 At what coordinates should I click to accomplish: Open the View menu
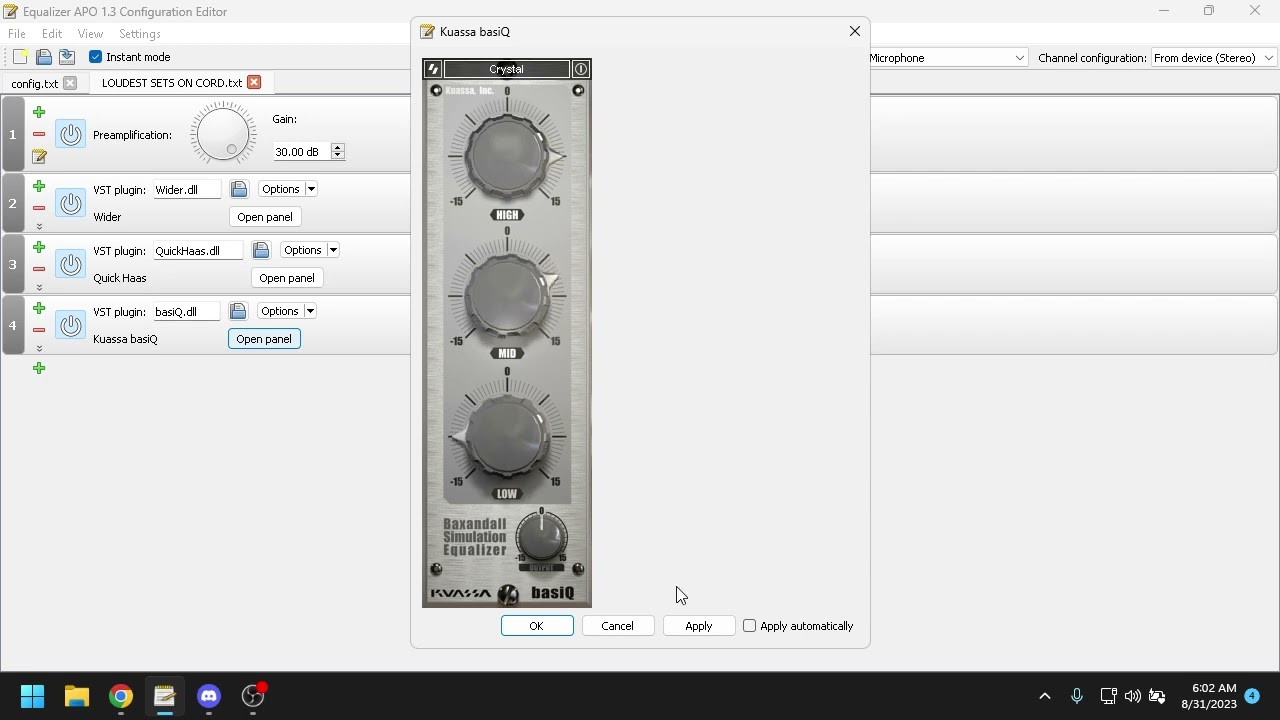click(x=90, y=34)
